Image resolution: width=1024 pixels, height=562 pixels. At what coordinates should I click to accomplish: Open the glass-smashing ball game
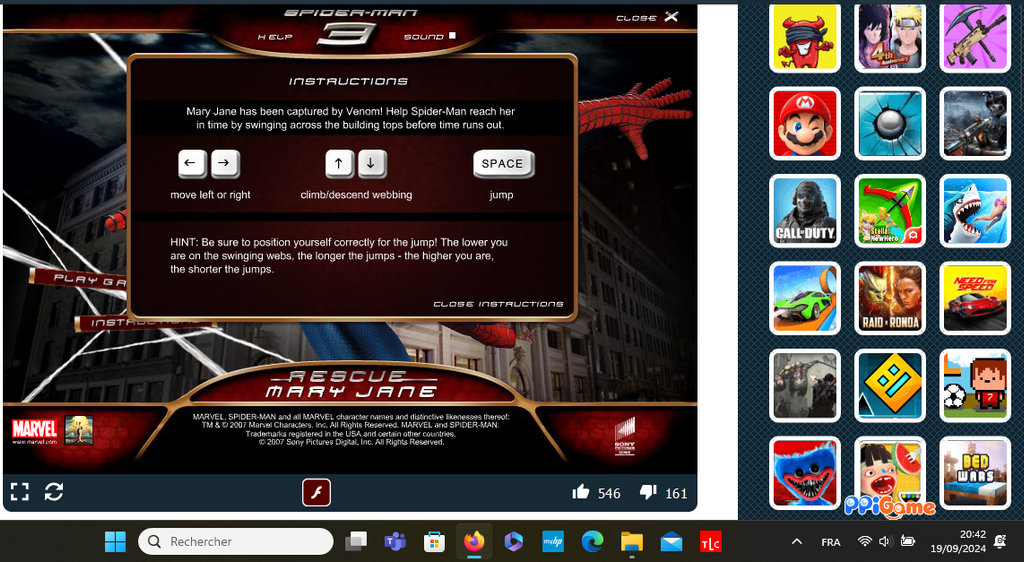(890, 123)
